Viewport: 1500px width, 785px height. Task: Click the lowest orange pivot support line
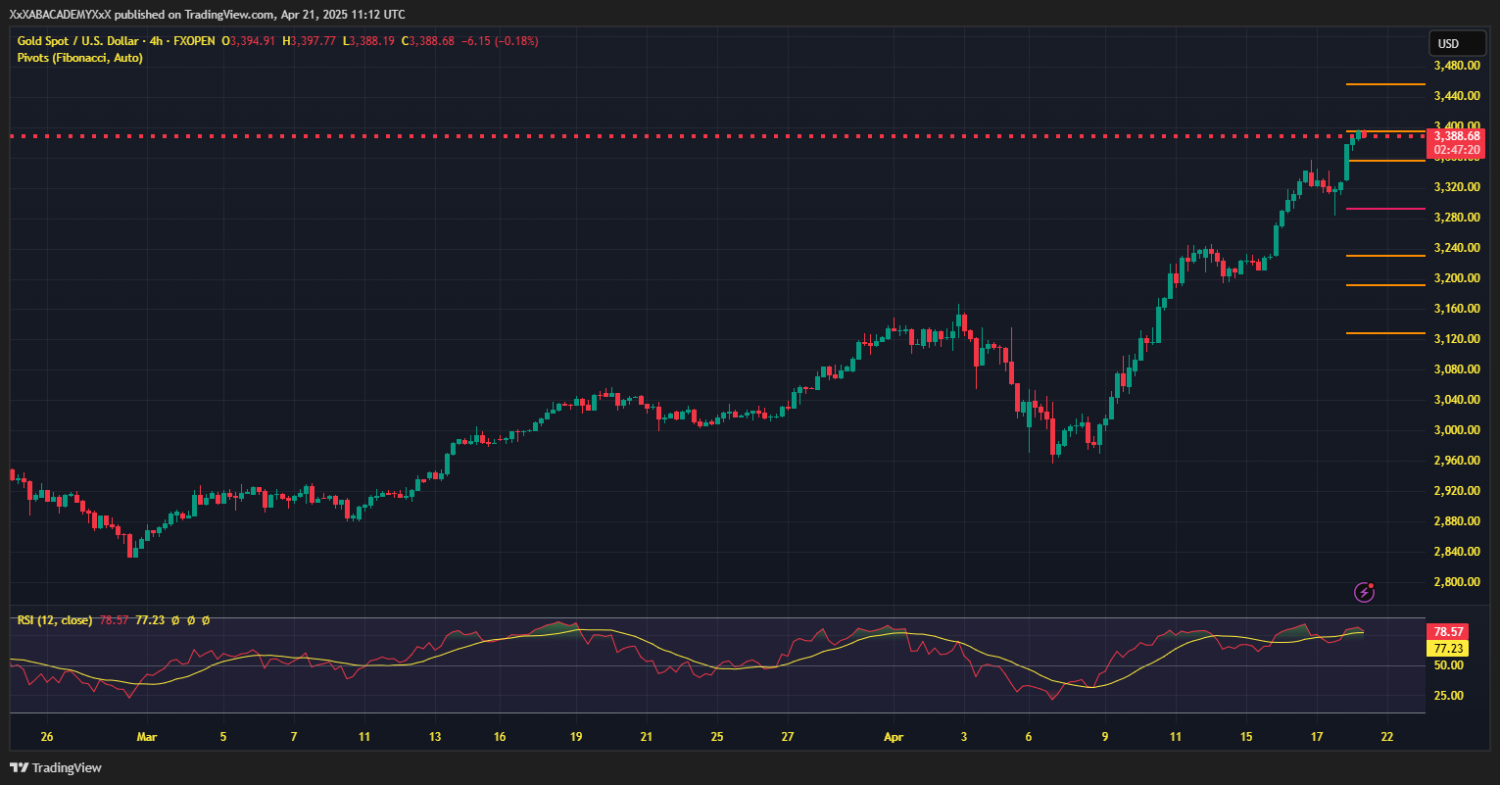pyautogui.click(x=1385, y=333)
